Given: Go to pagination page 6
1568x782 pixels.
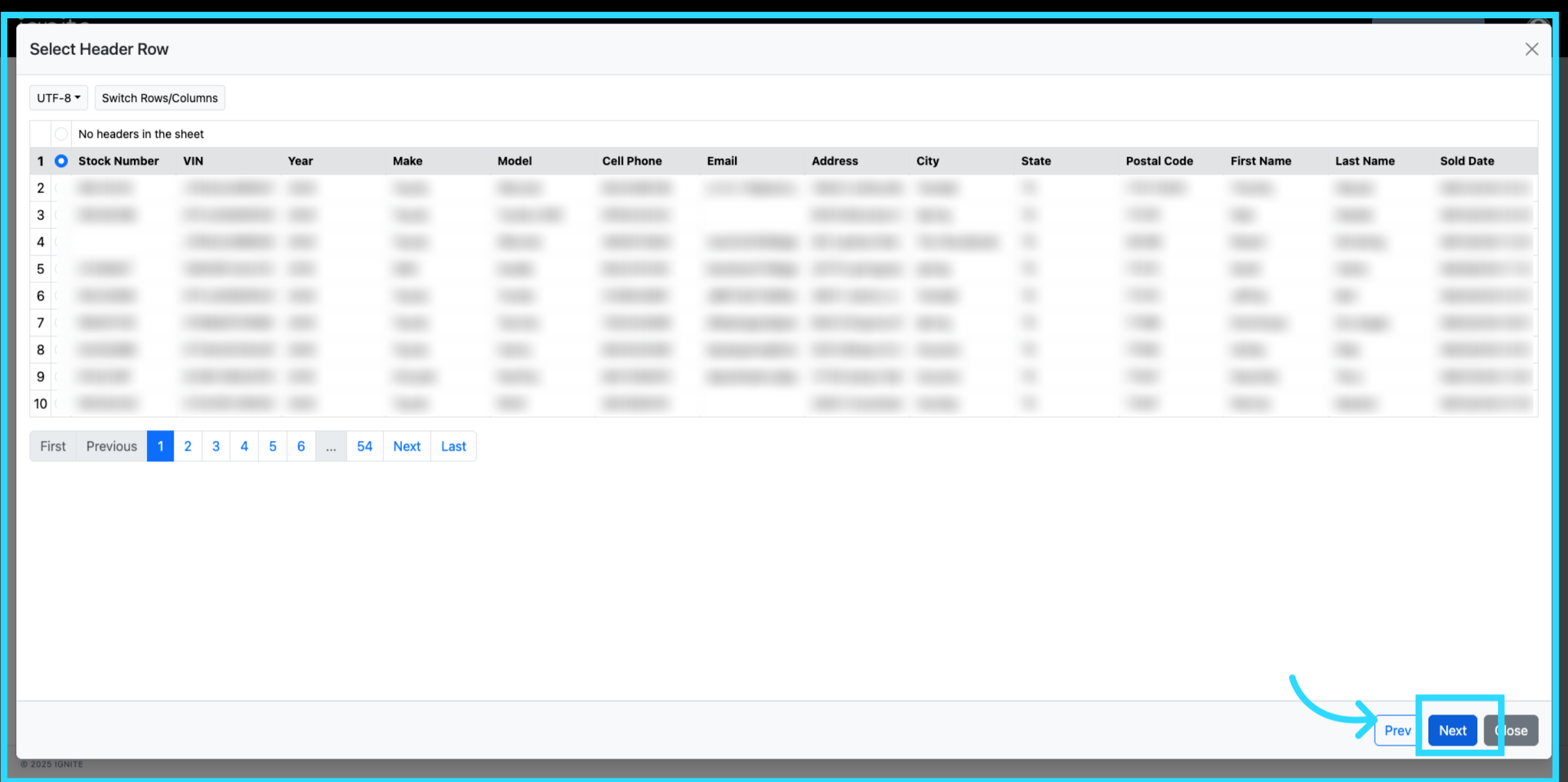Looking at the screenshot, I should 301,446.
